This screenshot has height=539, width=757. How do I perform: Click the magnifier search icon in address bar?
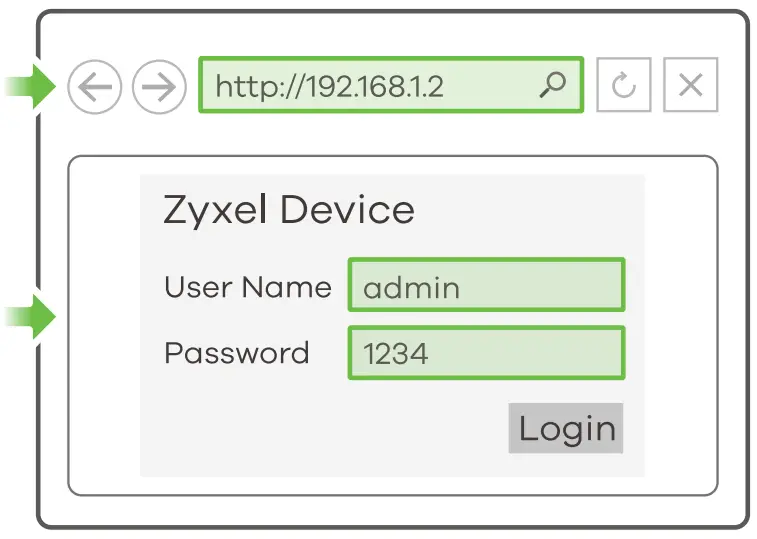(552, 85)
